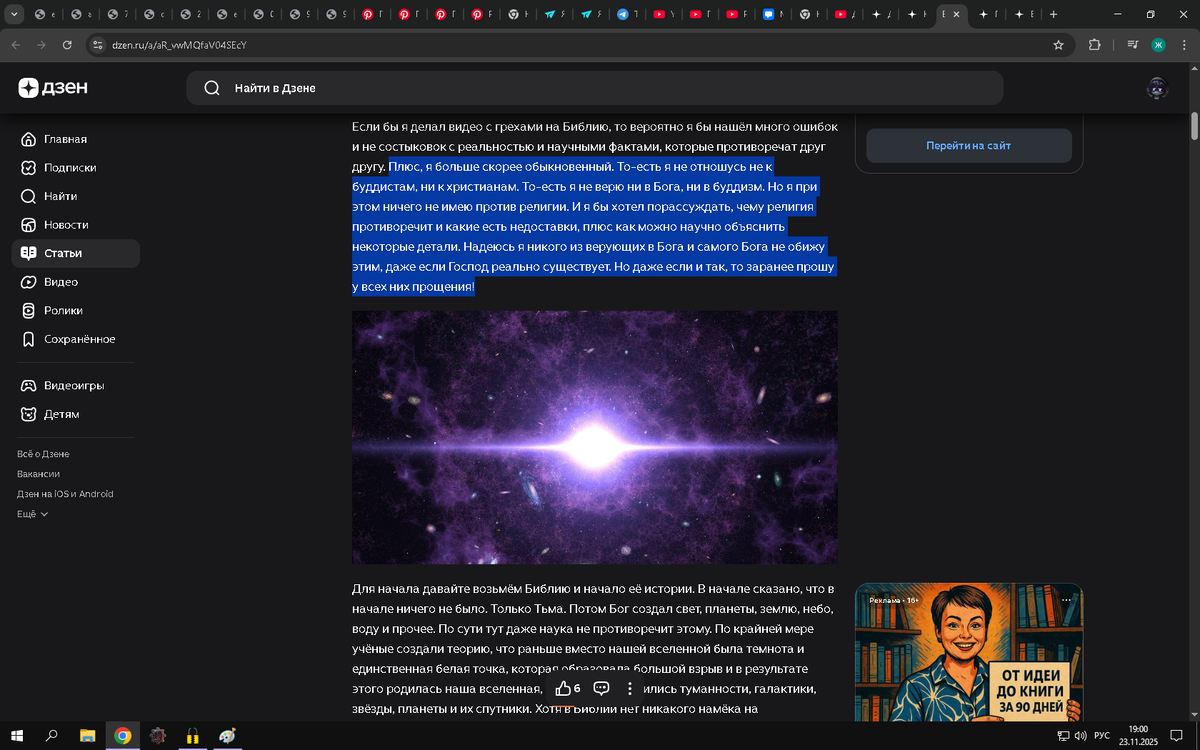View site information icon in address bar
The width and height of the screenshot is (1200, 750).
97,45
